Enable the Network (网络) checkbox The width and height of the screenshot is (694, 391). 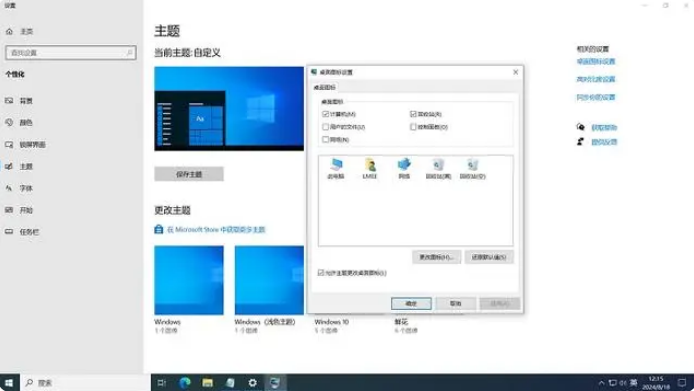pos(326,139)
